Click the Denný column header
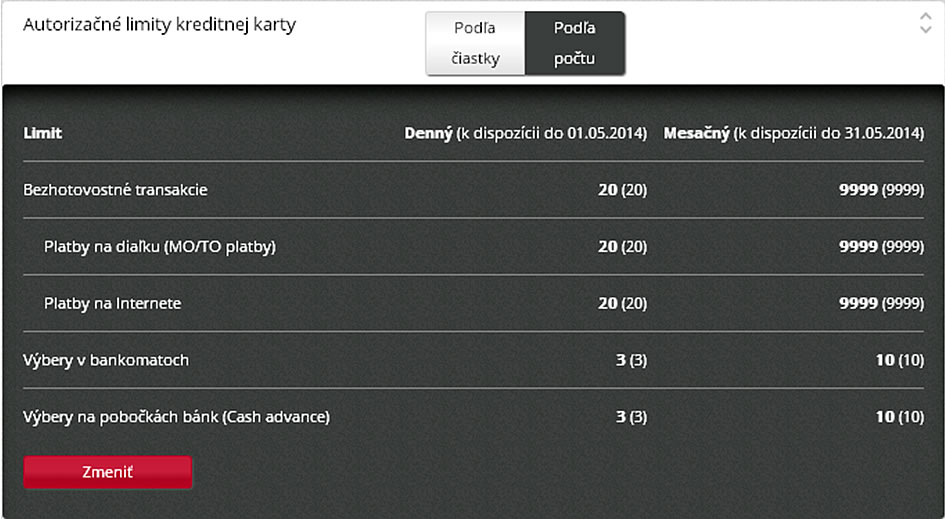This screenshot has width=945, height=519. click(526, 133)
